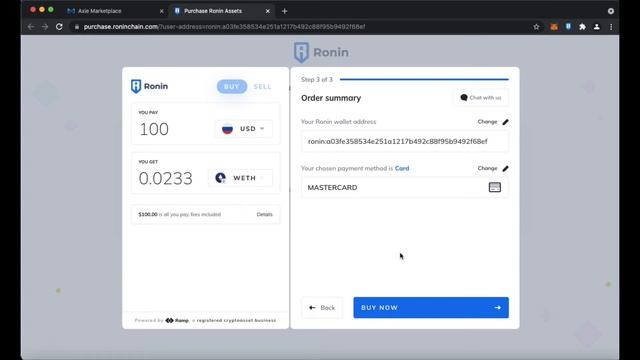Open the USD currency dropdown
Image resolution: width=640 pixels, height=360 pixels.
pos(244,129)
